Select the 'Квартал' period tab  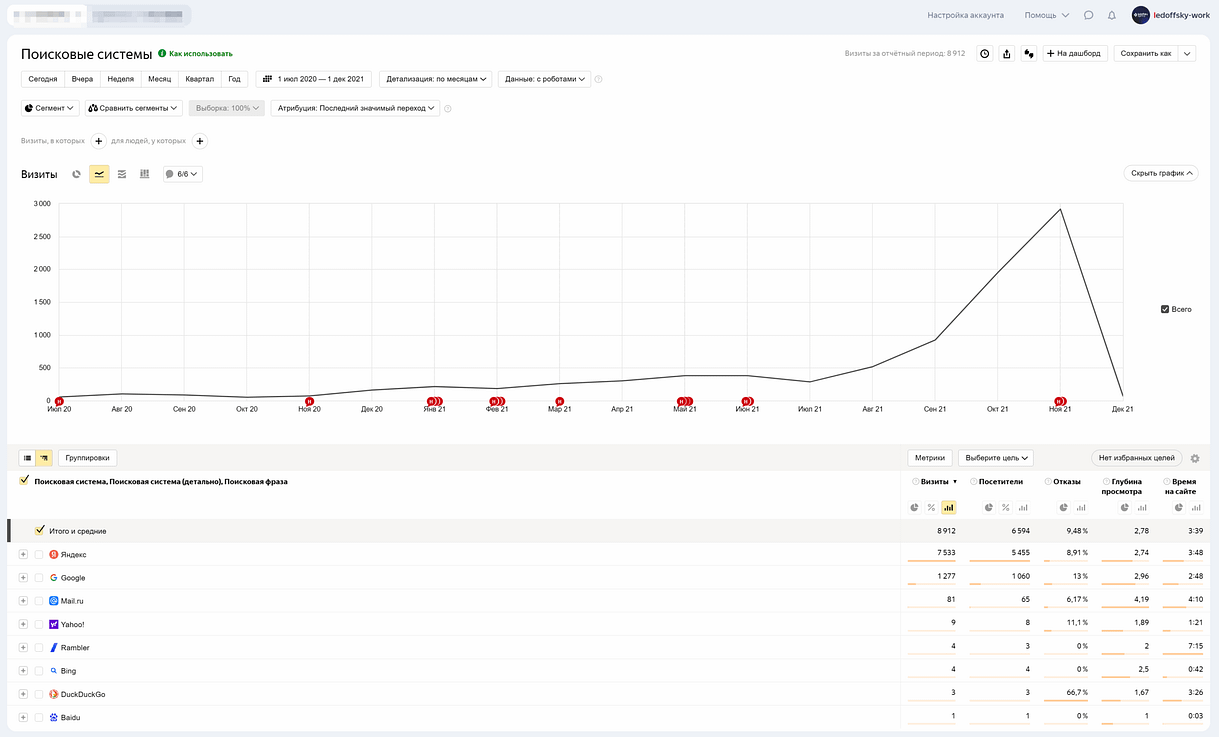click(x=199, y=79)
